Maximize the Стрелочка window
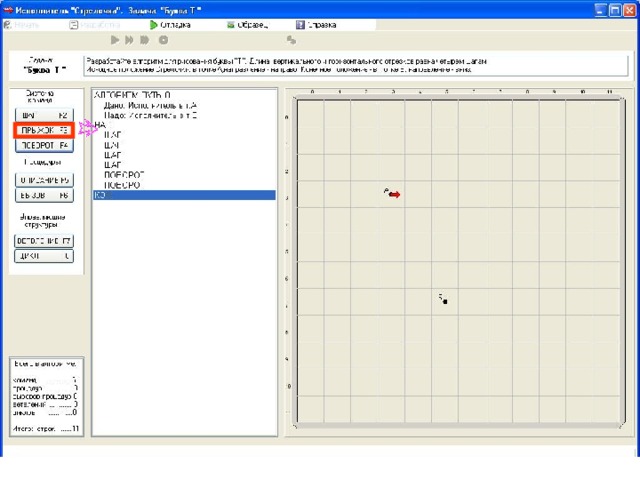 pos(615,10)
